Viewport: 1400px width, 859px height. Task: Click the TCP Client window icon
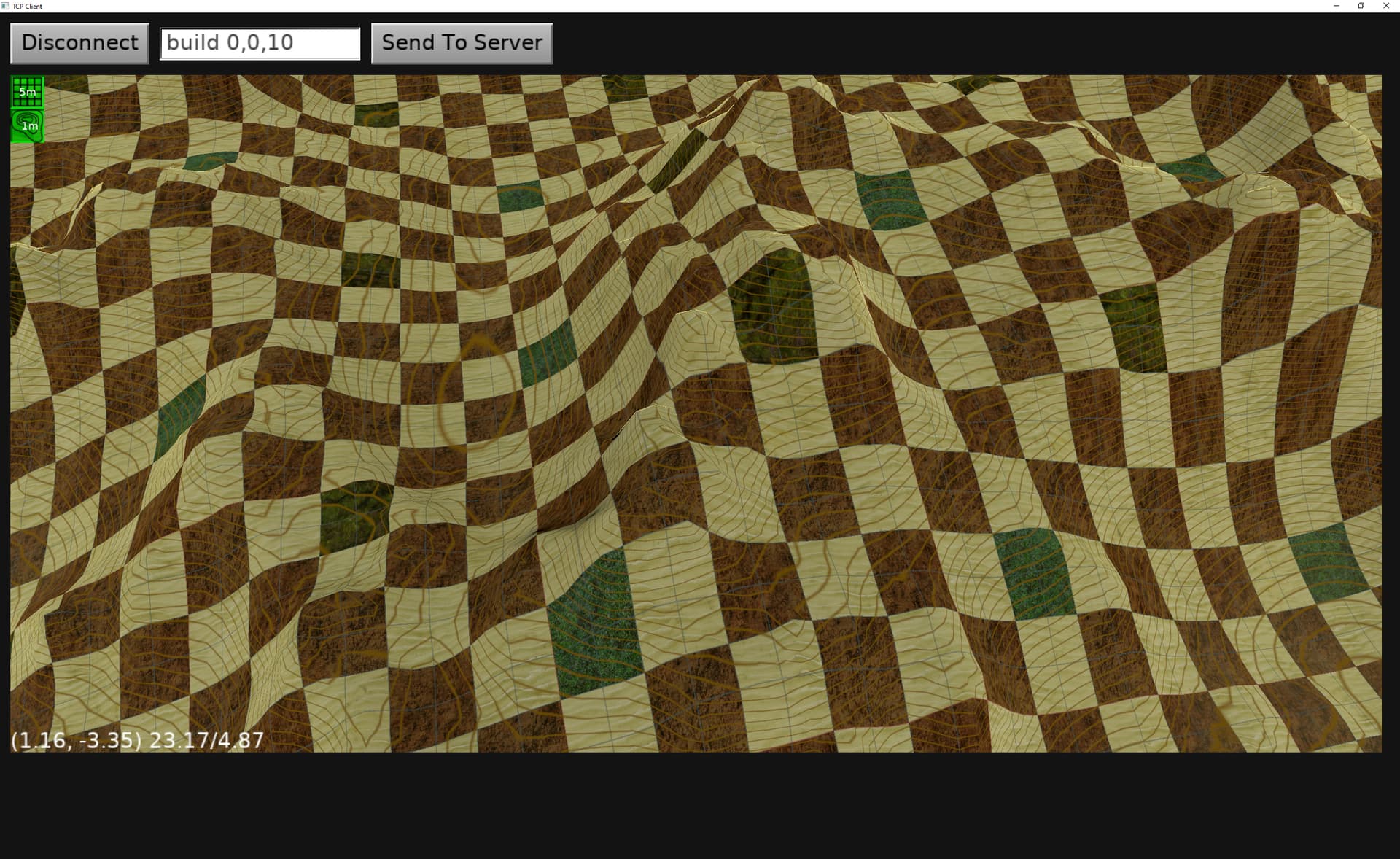coord(6,6)
